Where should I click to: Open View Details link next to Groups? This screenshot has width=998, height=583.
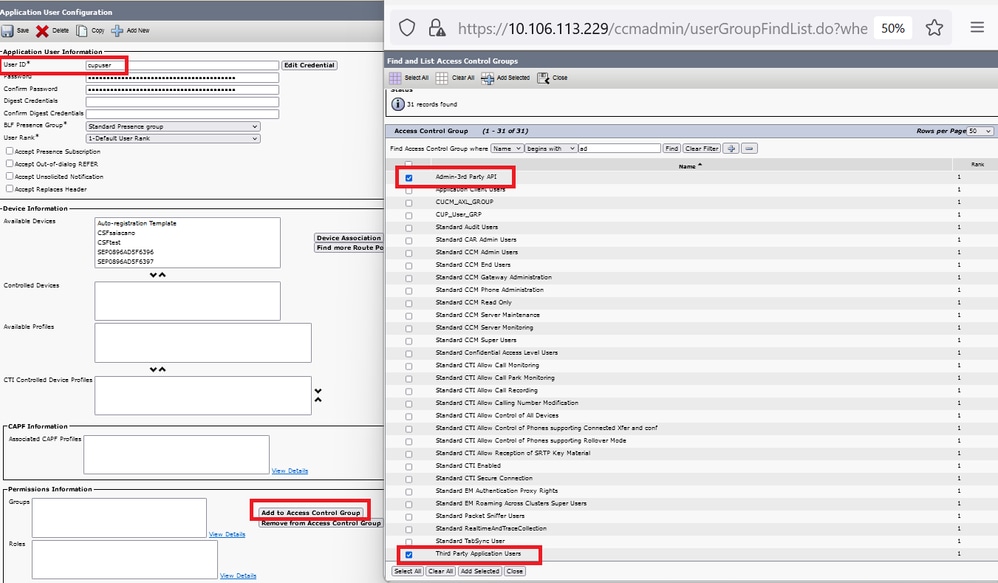pyautogui.click(x=227, y=534)
